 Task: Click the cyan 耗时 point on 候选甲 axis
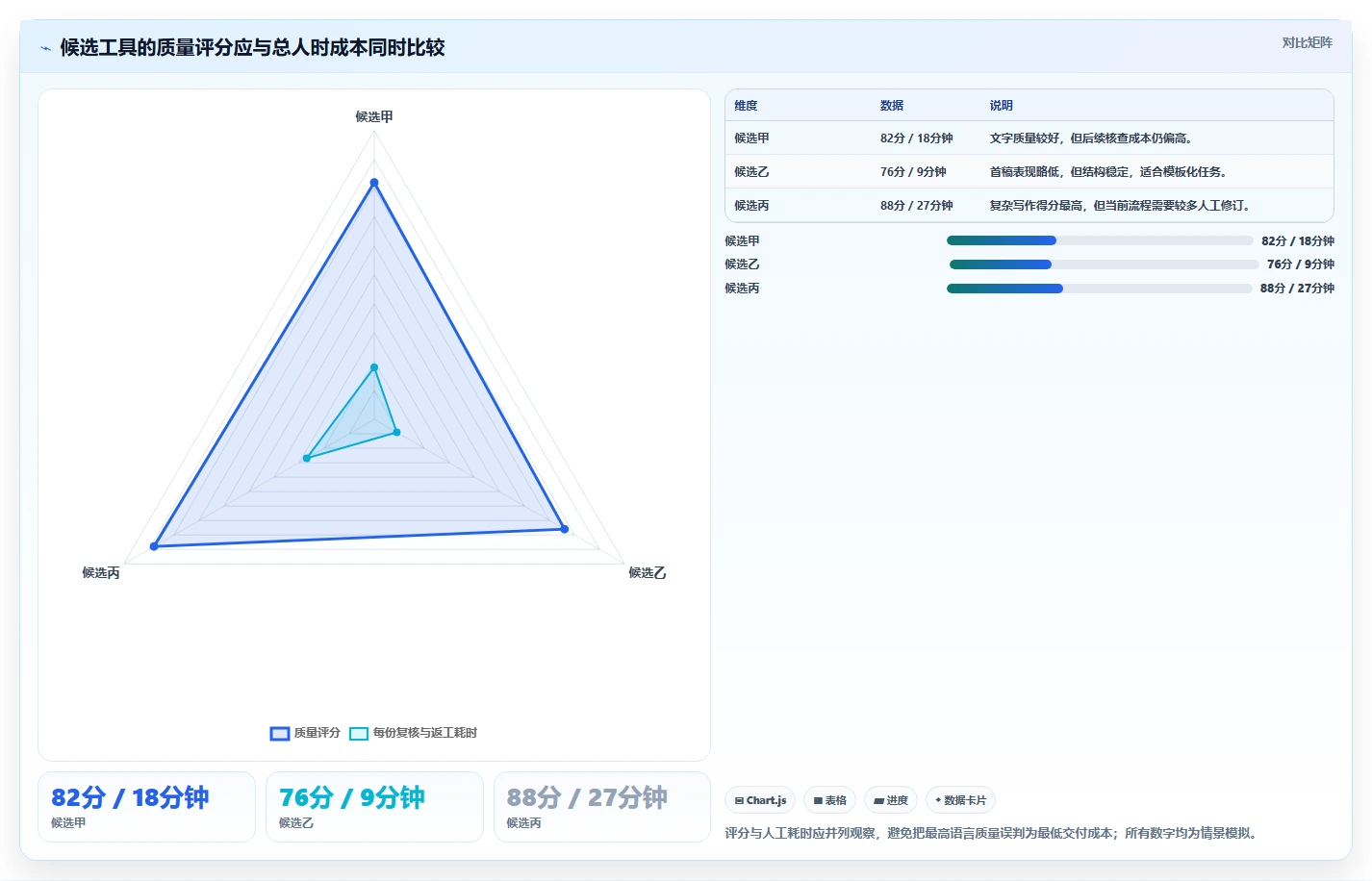click(374, 367)
